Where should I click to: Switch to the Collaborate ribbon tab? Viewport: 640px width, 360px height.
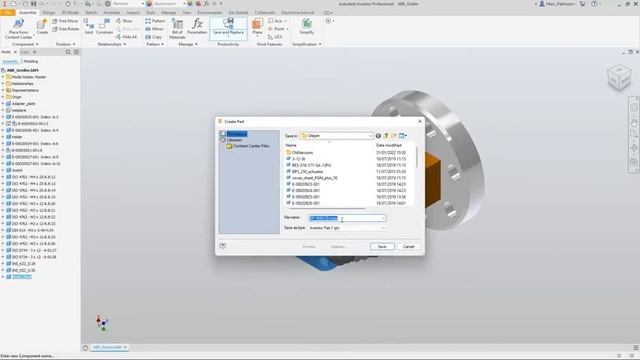coord(264,13)
